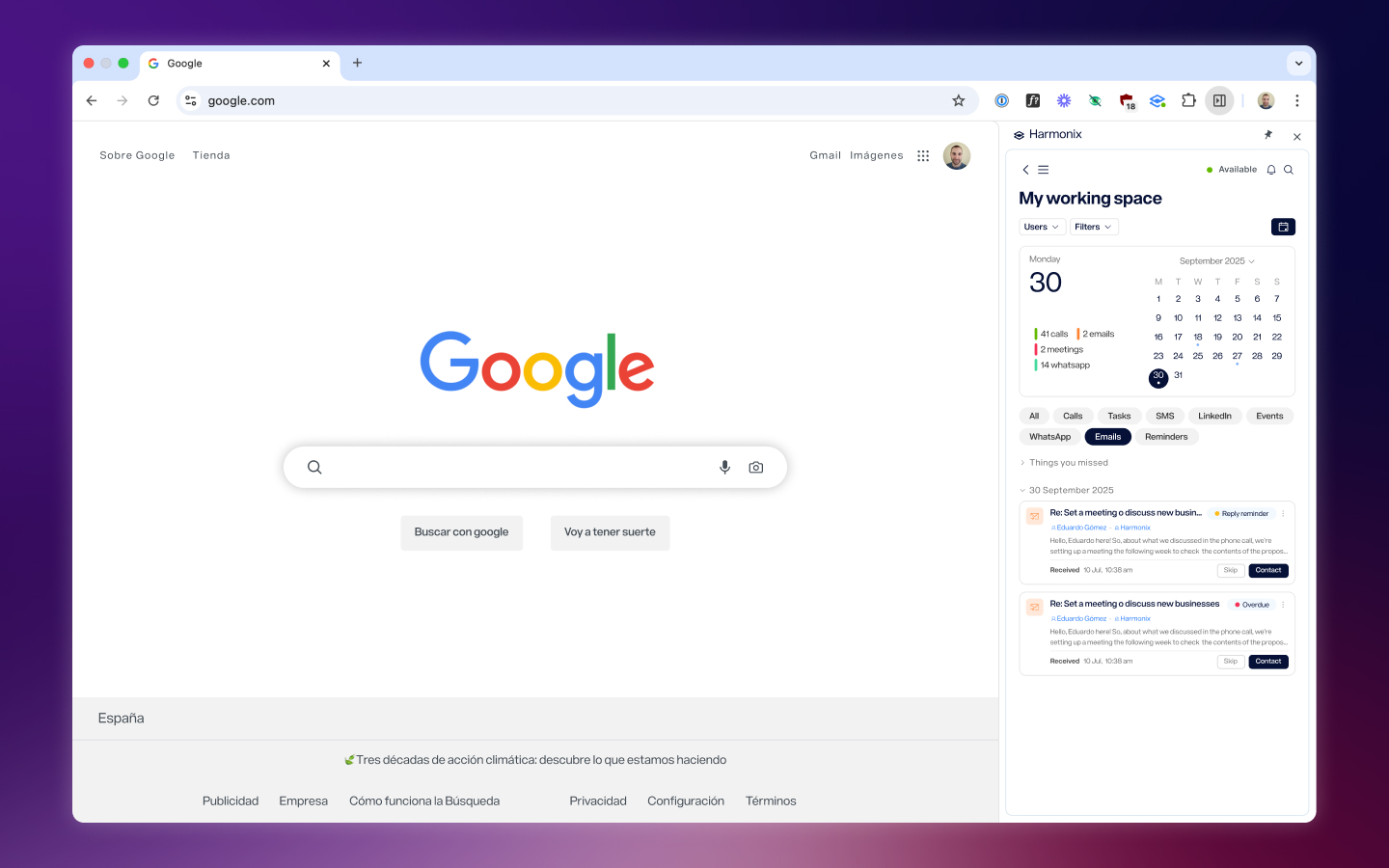Toggle the dark calendar view button
The width and height of the screenshot is (1389, 868).
1283,227
